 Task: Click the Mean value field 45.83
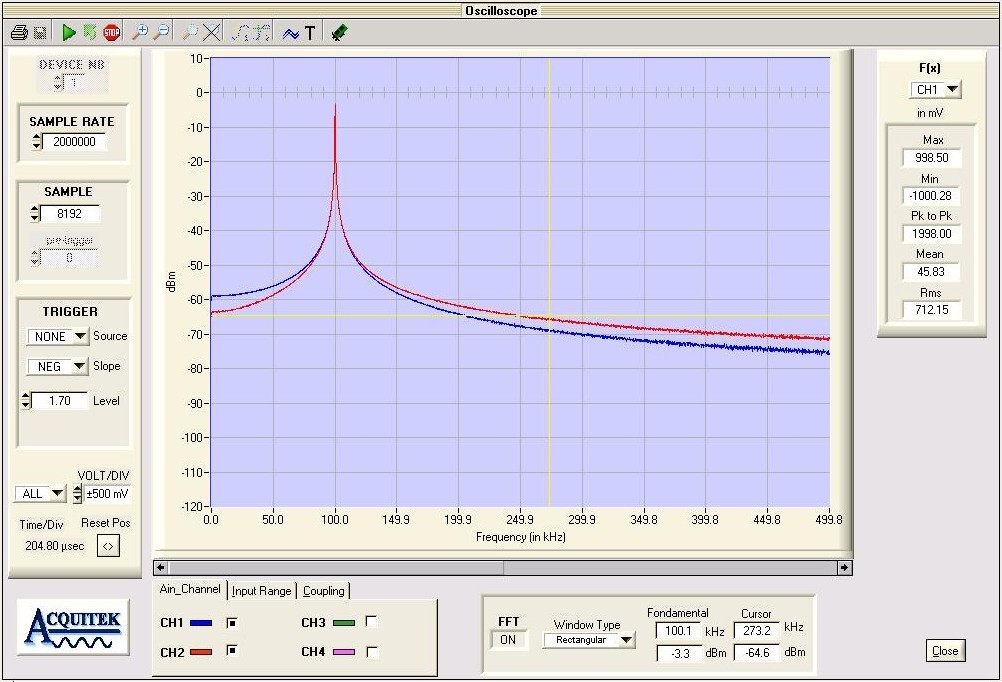click(x=932, y=272)
